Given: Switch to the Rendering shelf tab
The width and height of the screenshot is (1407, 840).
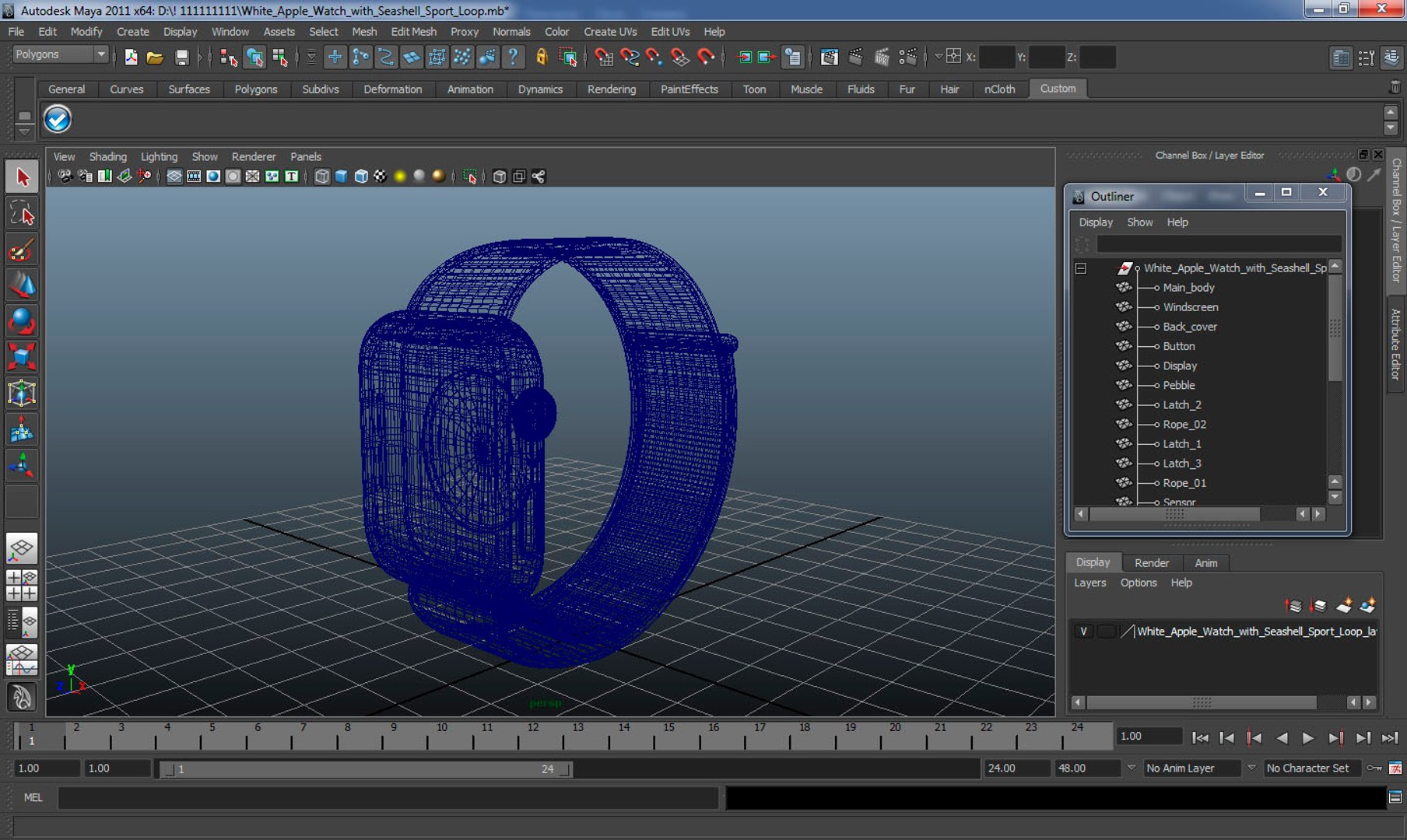Looking at the screenshot, I should point(611,89).
